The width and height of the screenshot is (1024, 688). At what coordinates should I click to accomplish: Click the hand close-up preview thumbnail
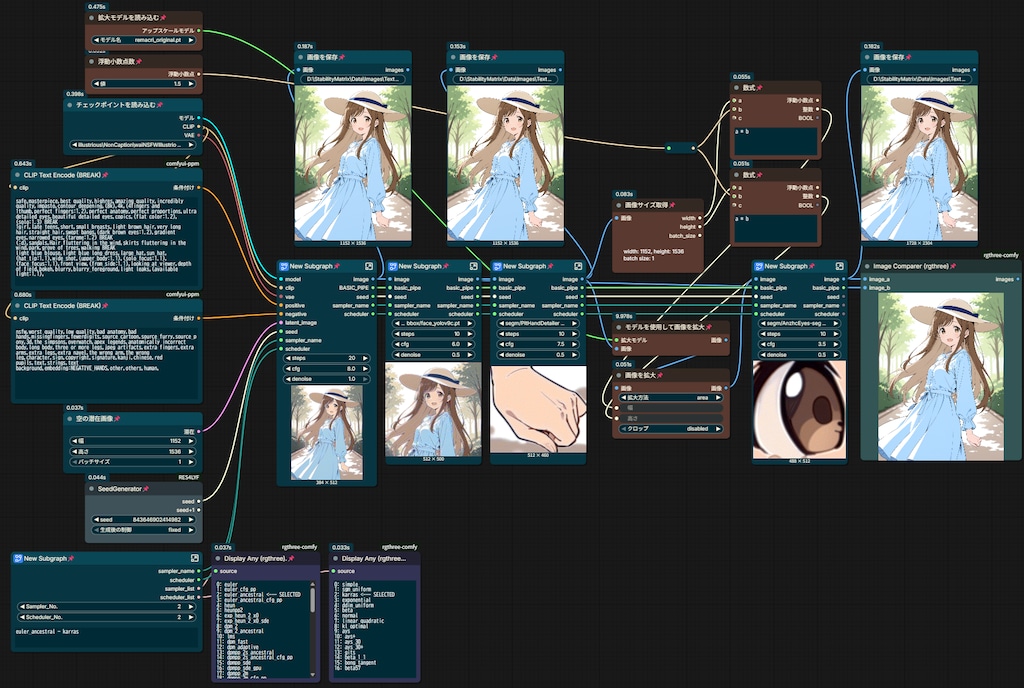(538, 409)
